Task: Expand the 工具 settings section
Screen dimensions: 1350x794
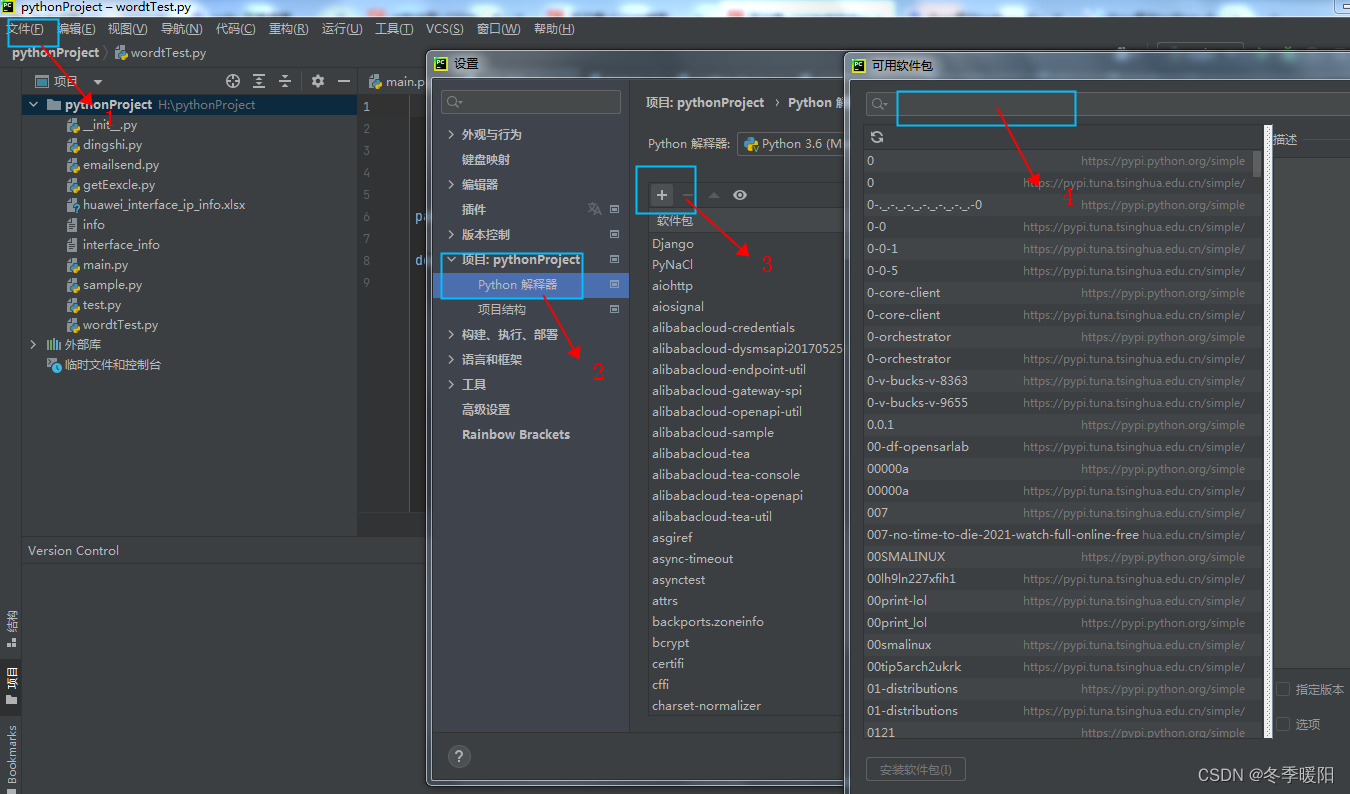Action: coord(451,384)
